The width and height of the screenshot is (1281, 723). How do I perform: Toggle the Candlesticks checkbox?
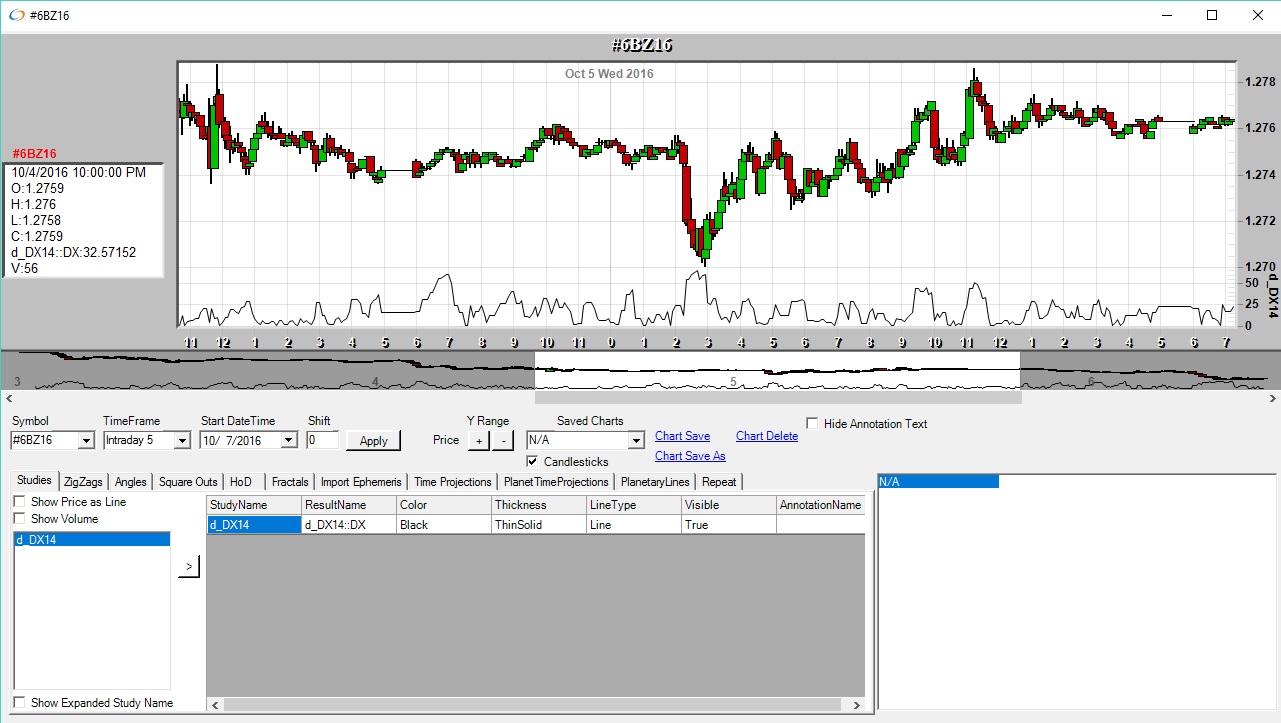533,462
